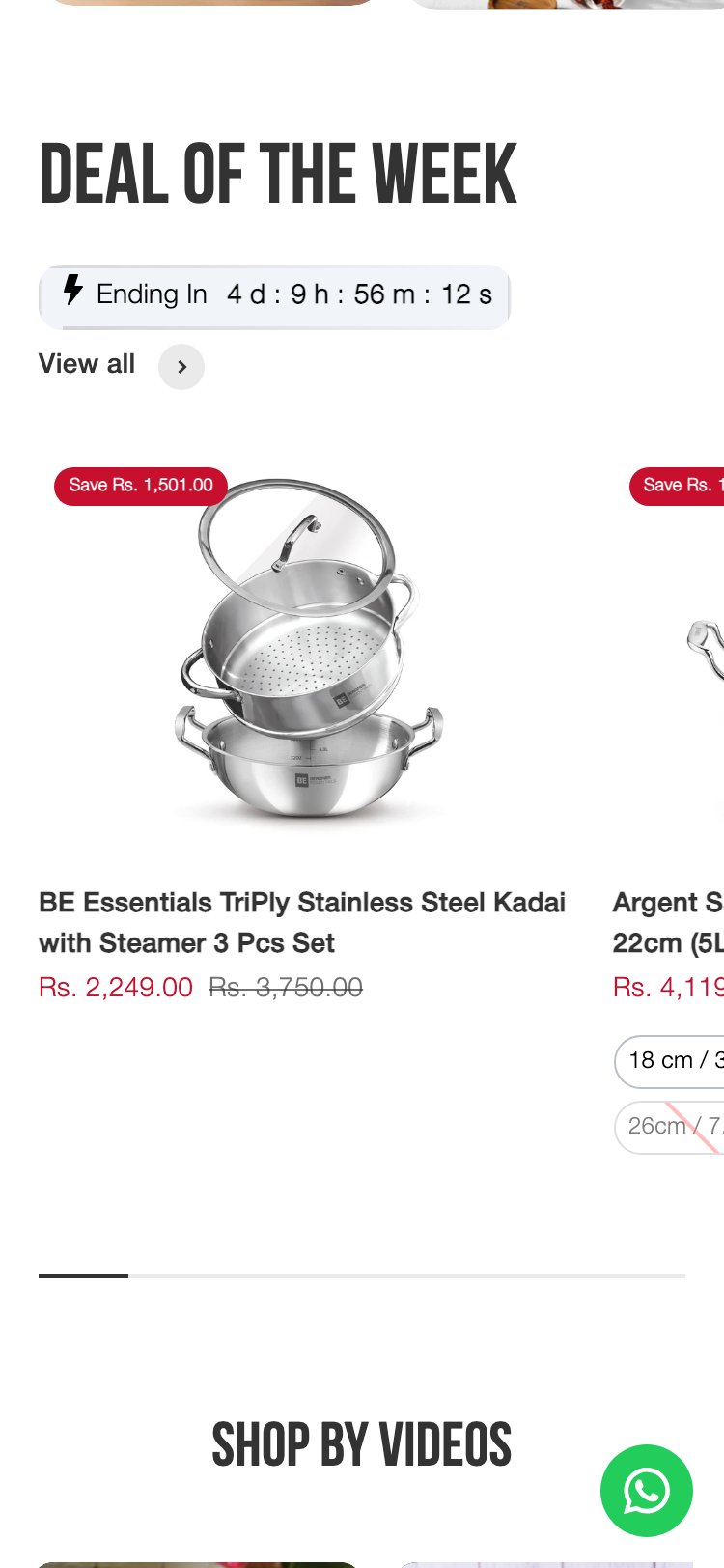Expand the Deal of the Week listing via View all arrow
The height and width of the screenshot is (1568, 724).
pos(181,367)
